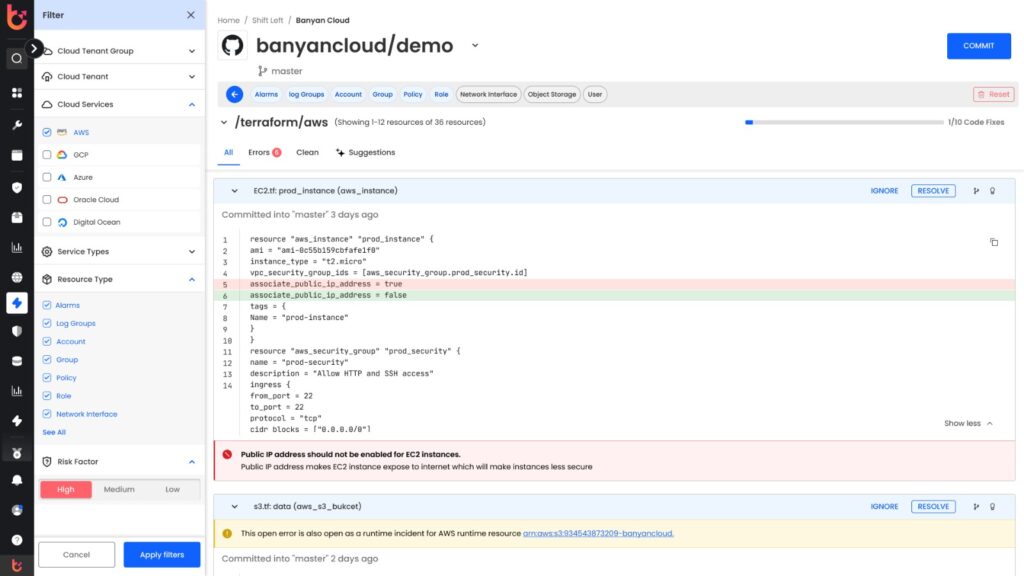Open the notifications bell in sidebar
Screen dimensions: 1024x576
[x=17, y=480]
